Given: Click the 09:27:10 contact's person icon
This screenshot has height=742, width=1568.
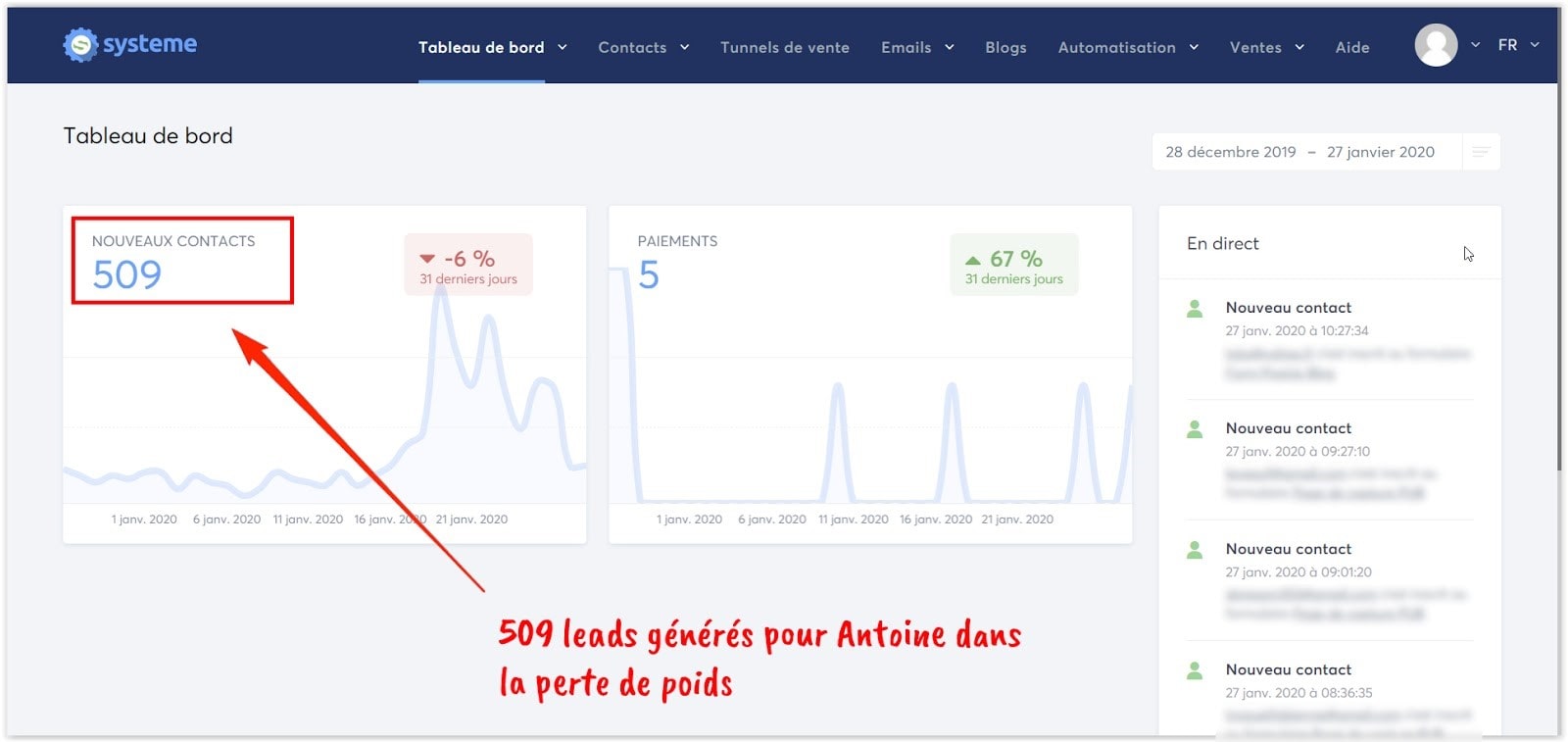Looking at the screenshot, I should click(x=1195, y=429).
